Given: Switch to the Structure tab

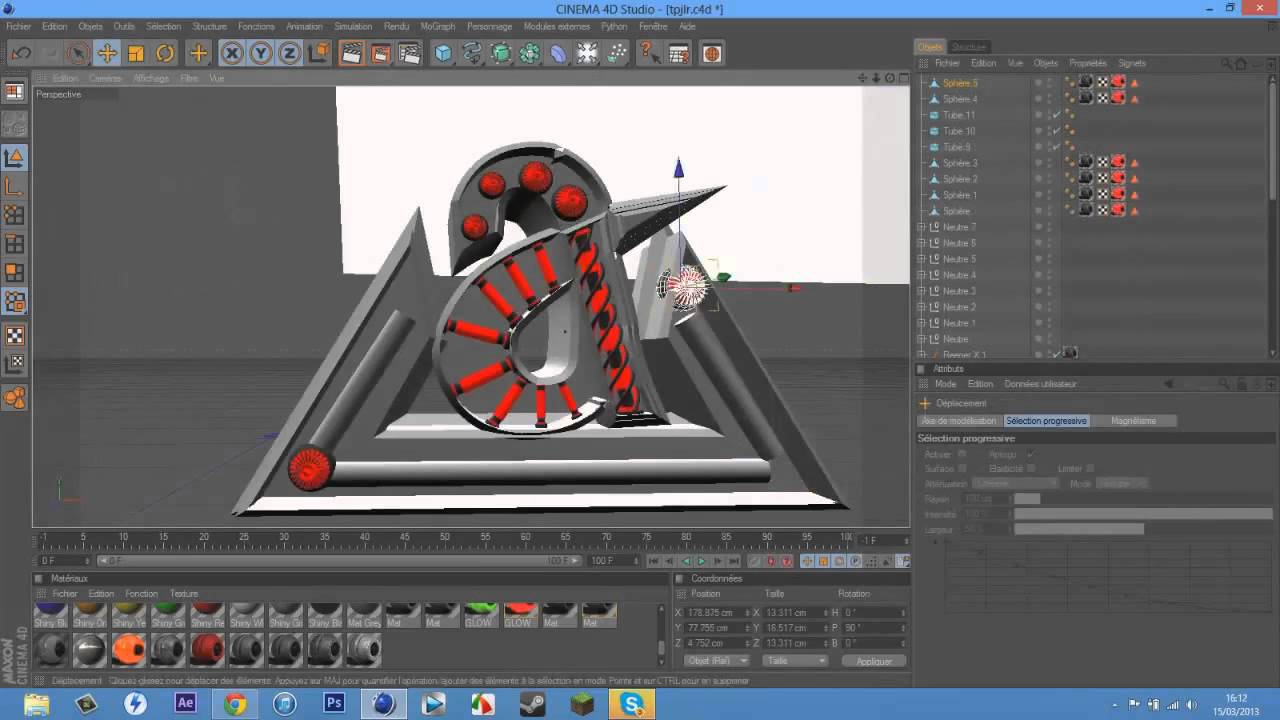Looking at the screenshot, I should point(968,47).
